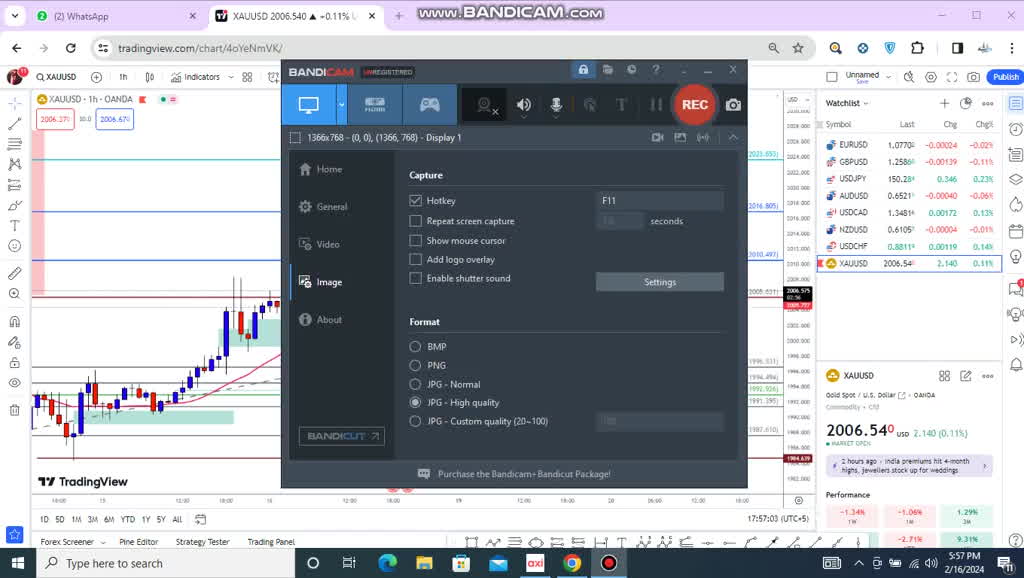
Task: Open the Indicators dropdown arrow
Action: 230,77
